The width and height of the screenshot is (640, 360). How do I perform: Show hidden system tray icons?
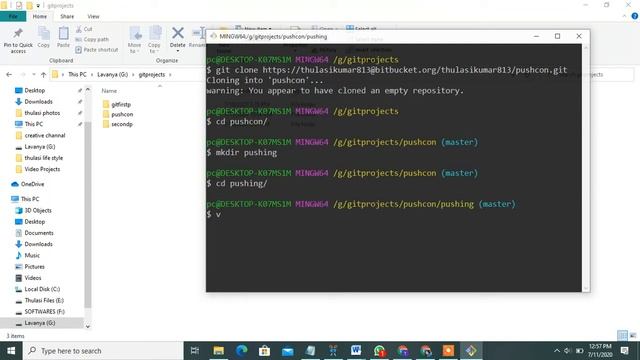coord(556,351)
